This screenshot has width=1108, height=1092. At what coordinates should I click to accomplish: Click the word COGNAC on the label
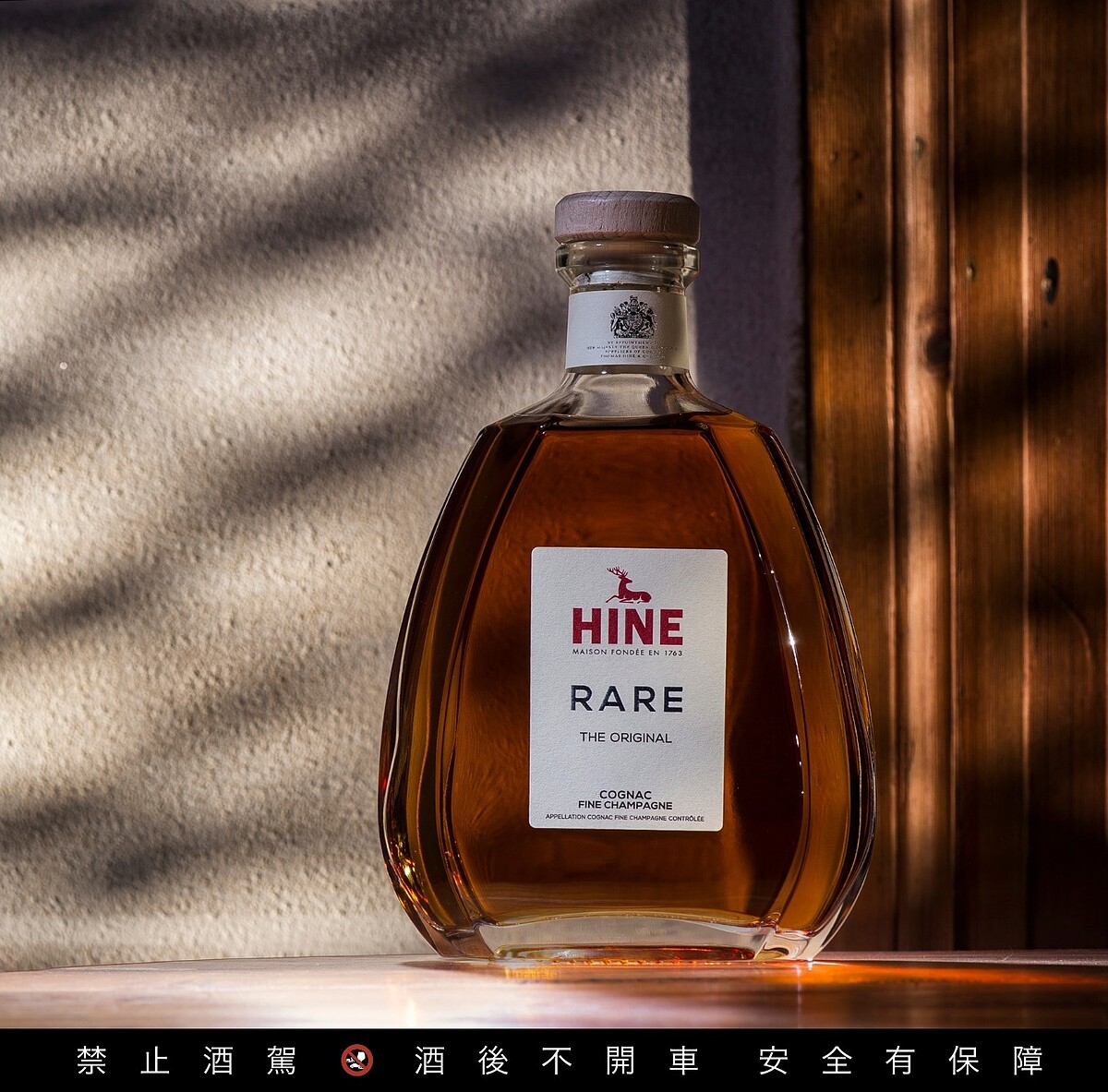coord(625,794)
